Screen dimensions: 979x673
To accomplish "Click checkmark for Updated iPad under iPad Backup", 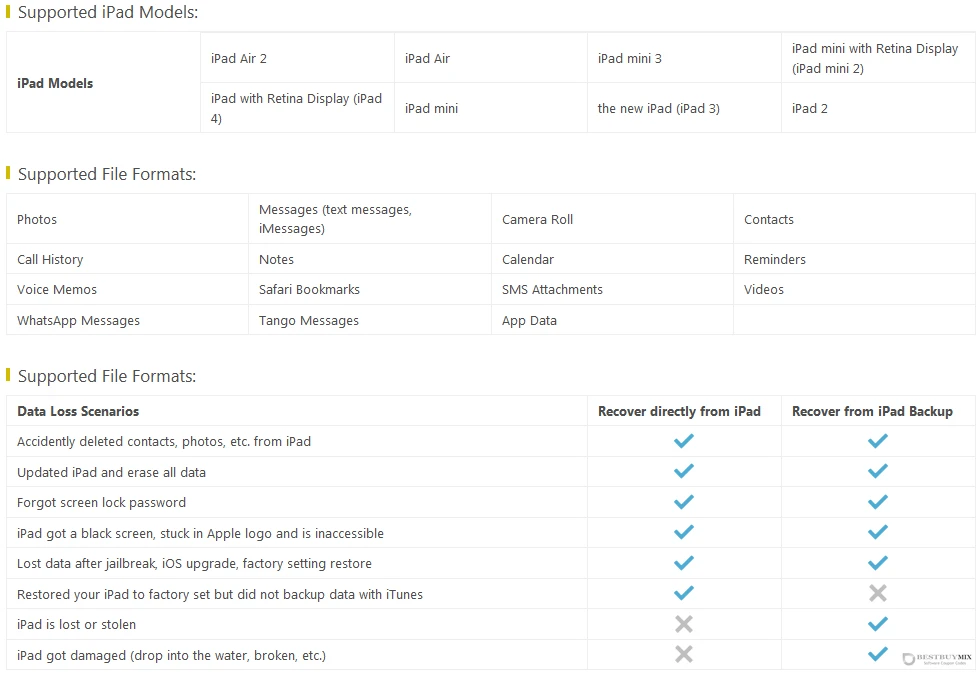I will pyautogui.click(x=877, y=471).
